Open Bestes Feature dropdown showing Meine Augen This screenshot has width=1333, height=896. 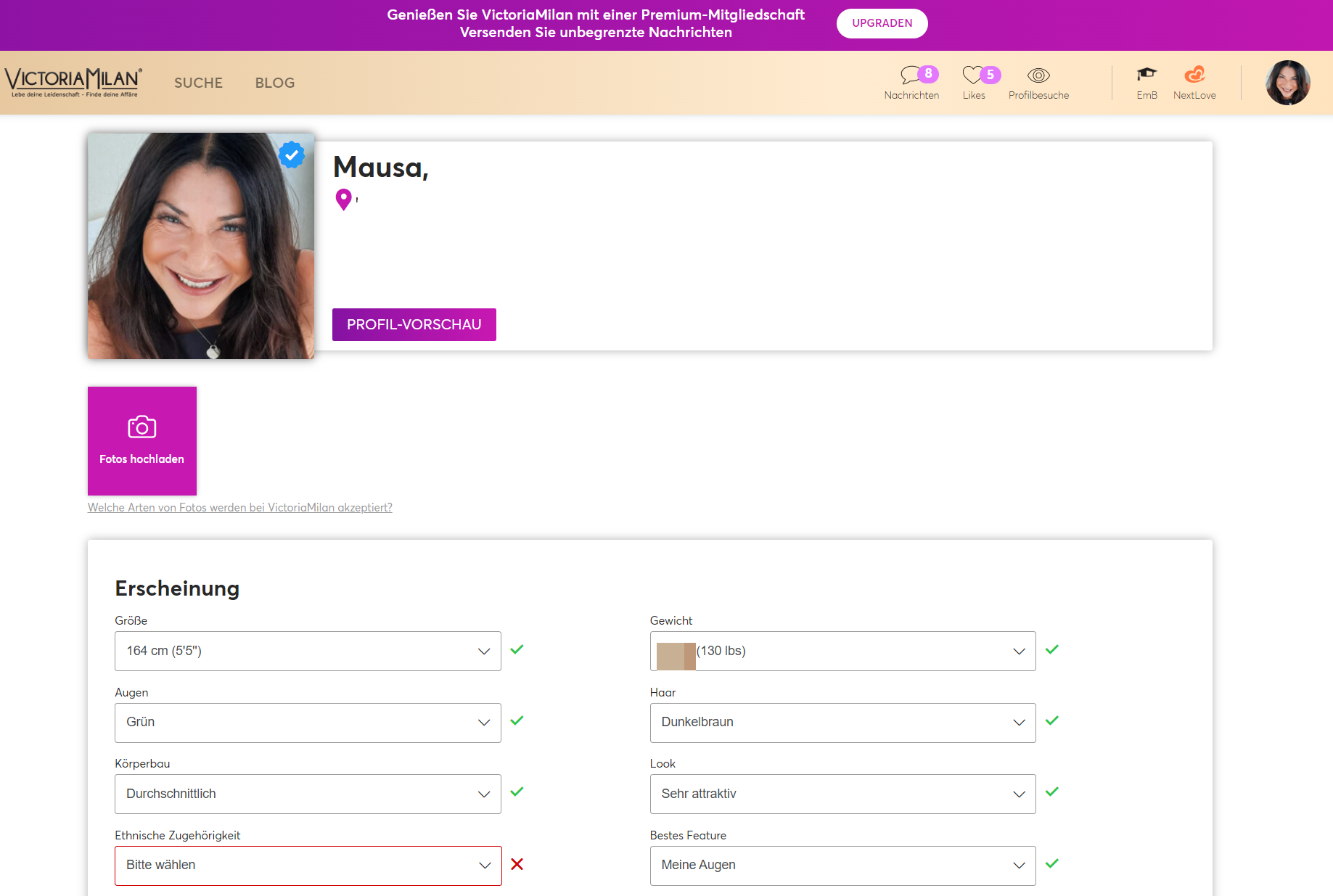[x=842, y=866]
